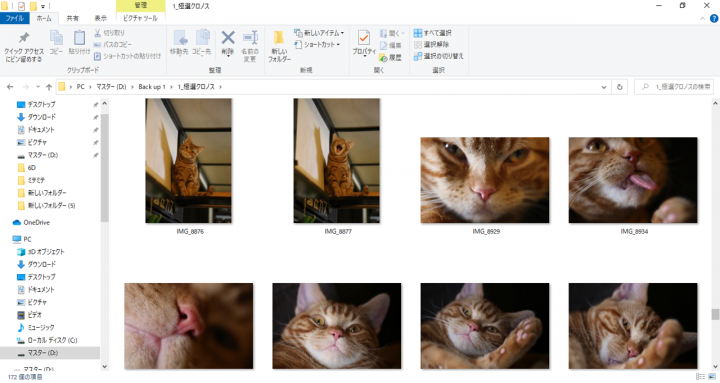Click the Open (開く) ribbon command
This screenshot has height=383, width=720.
tap(392, 34)
